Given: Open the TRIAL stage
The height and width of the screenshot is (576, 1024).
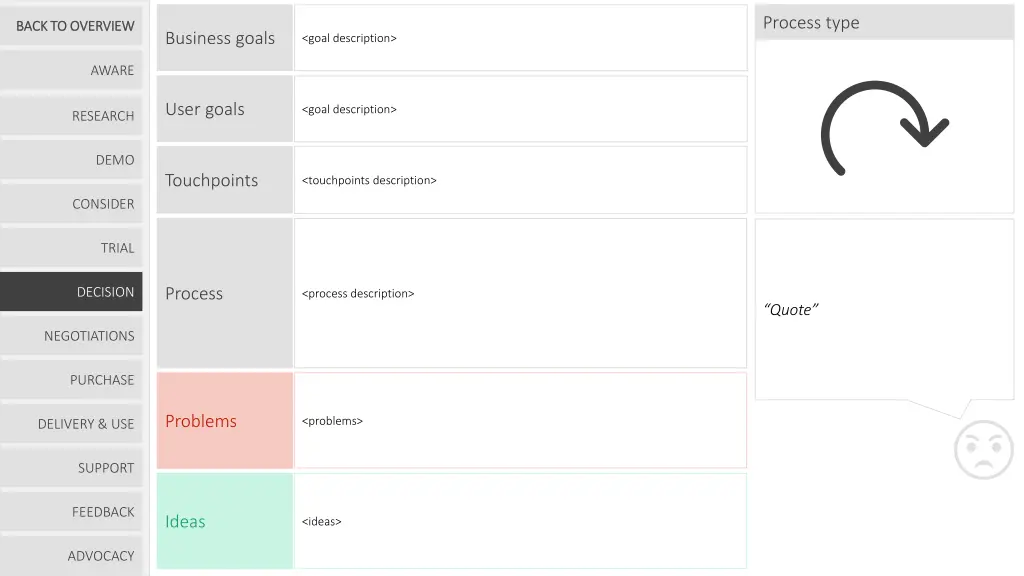Looking at the screenshot, I should point(71,248).
